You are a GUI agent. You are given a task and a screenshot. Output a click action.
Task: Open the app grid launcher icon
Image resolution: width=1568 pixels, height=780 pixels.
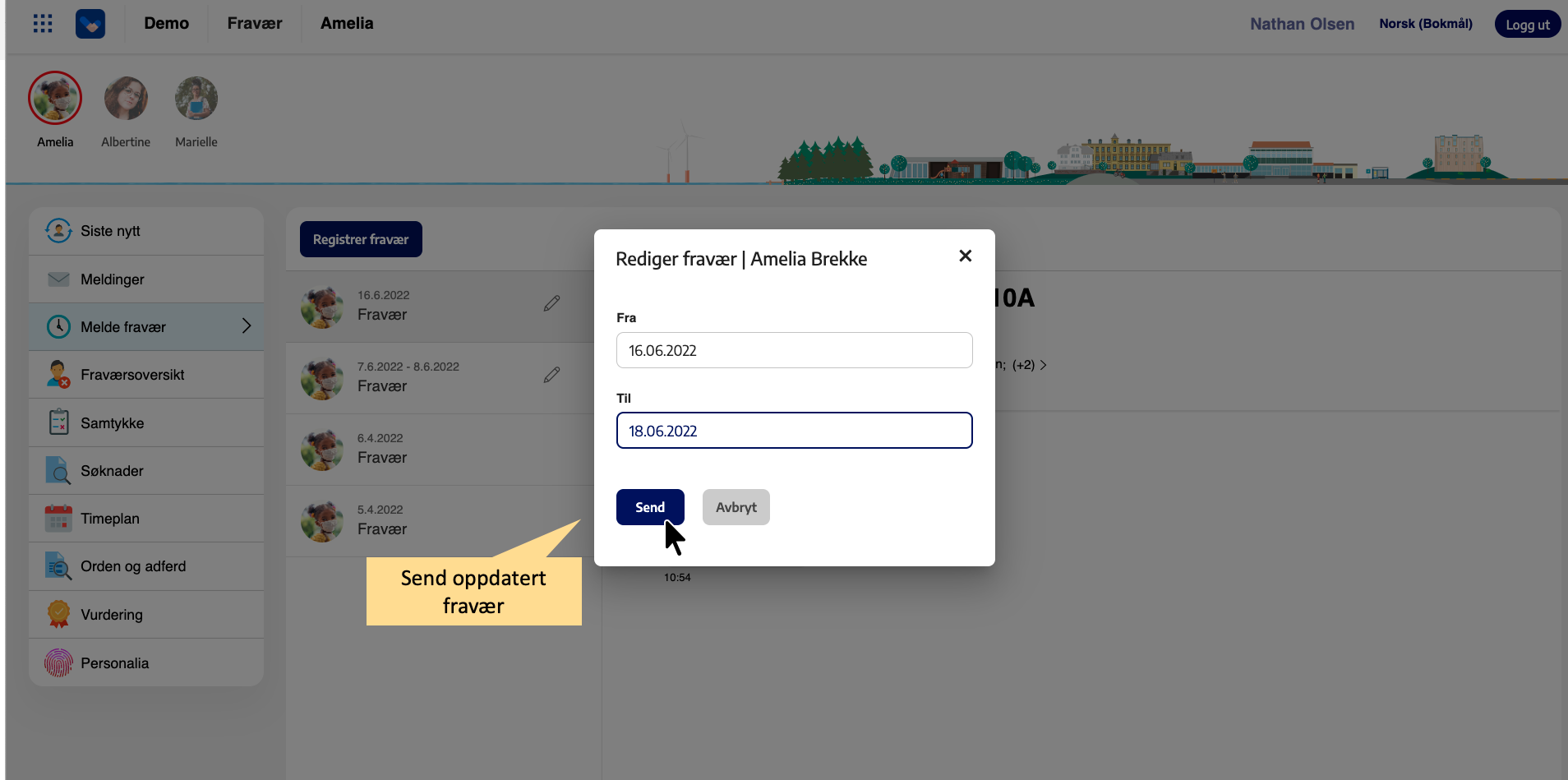pos(43,24)
